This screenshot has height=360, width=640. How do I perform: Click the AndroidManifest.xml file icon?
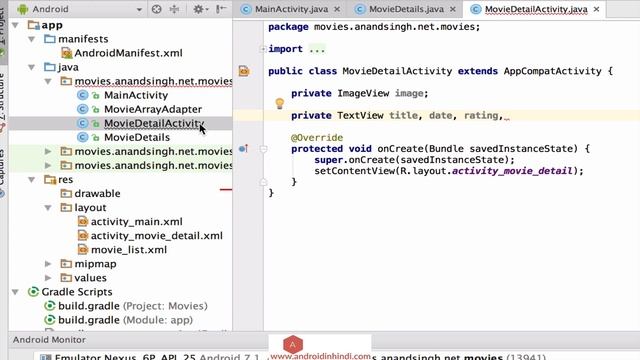coord(66,53)
